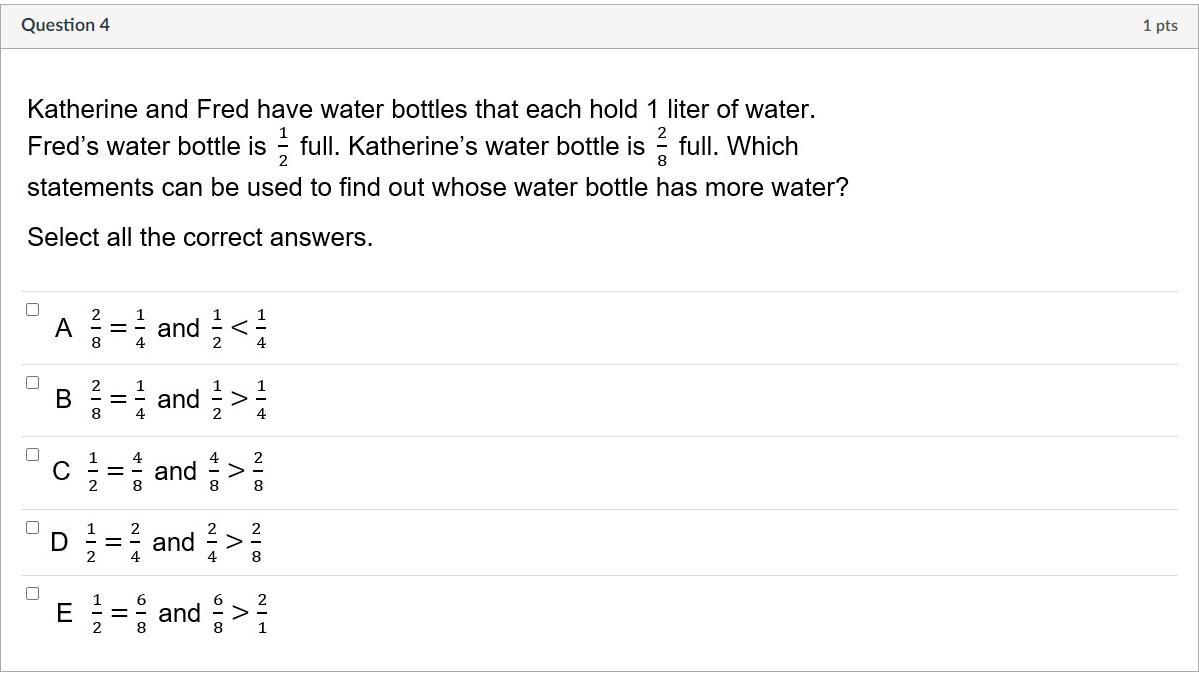Mark the checkbox for answer E

click(32, 593)
